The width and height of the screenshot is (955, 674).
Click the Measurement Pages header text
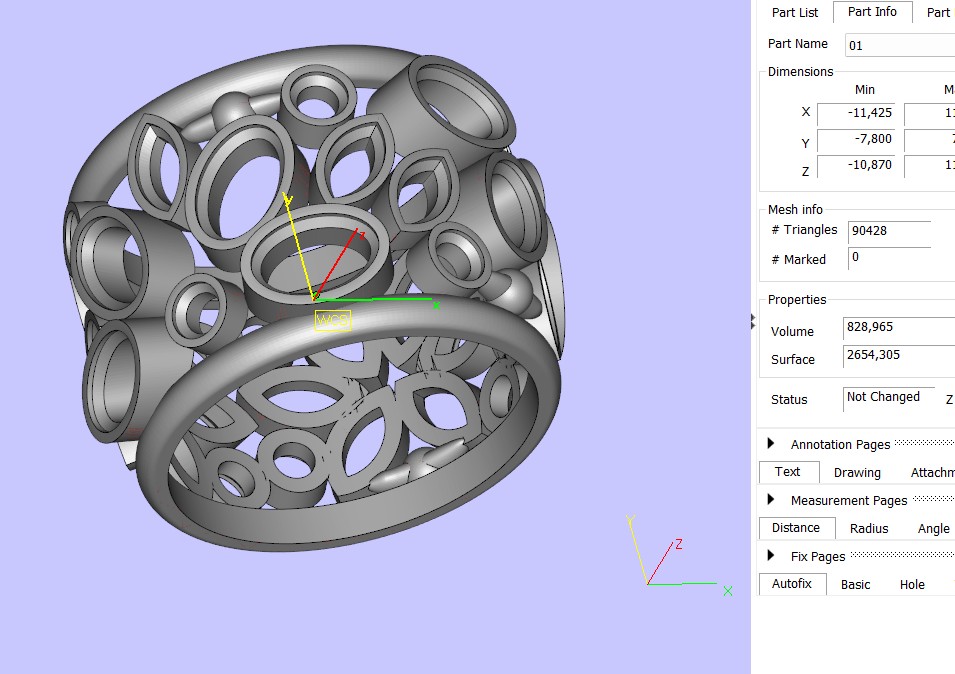pyautogui.click(x=849, y=500)
